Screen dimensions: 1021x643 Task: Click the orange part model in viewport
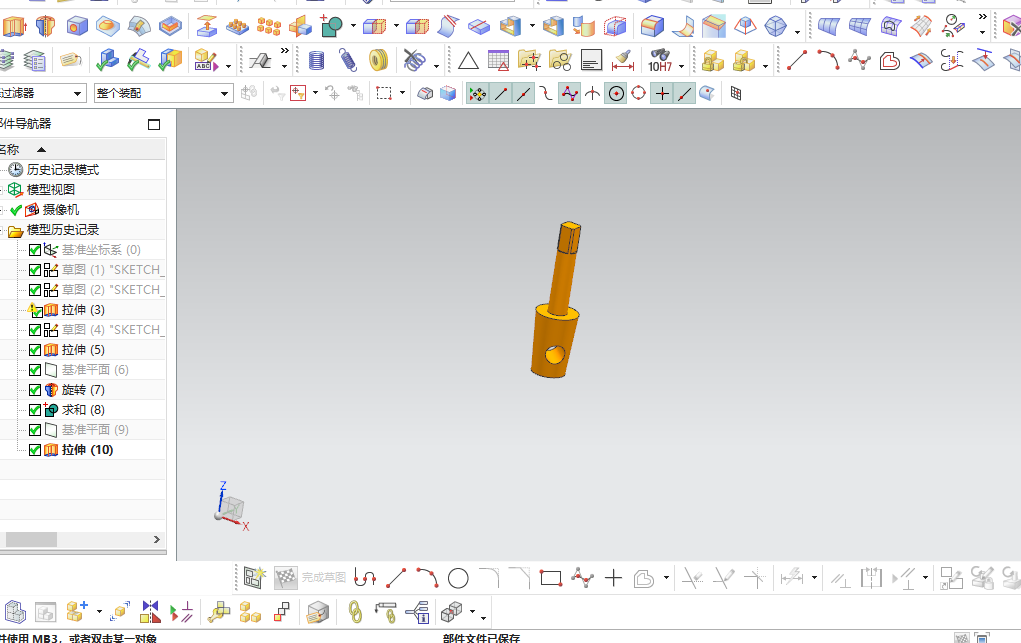pyautogui.click(x=555, y=300)
